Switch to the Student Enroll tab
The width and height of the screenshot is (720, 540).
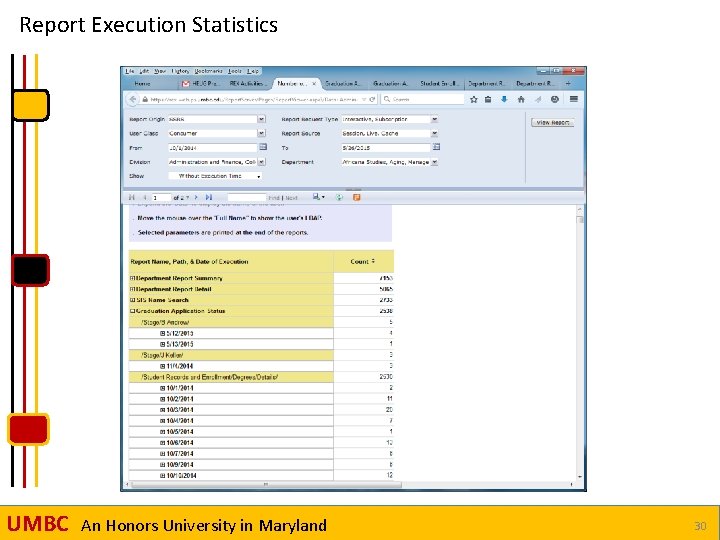click(x=439, y=84)
